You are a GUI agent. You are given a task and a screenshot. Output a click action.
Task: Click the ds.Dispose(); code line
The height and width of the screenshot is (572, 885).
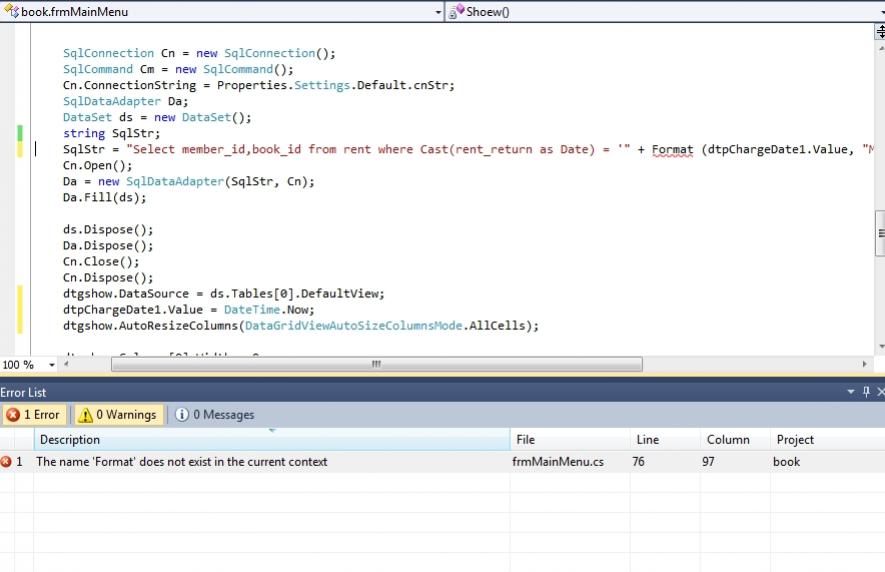pos(108,230)
